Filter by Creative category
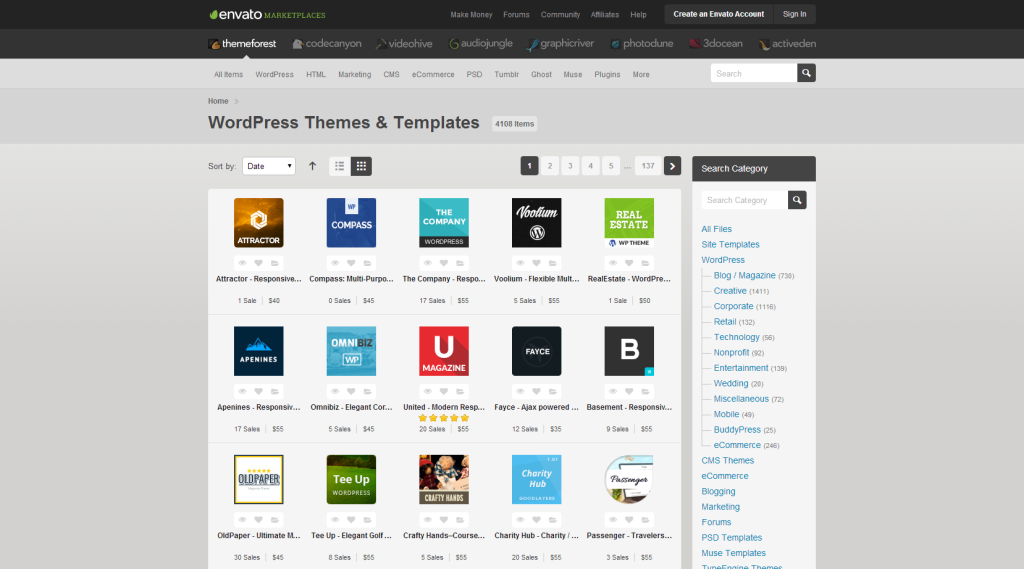Screen dimensions: 1024x569 (x=730, y=291)
